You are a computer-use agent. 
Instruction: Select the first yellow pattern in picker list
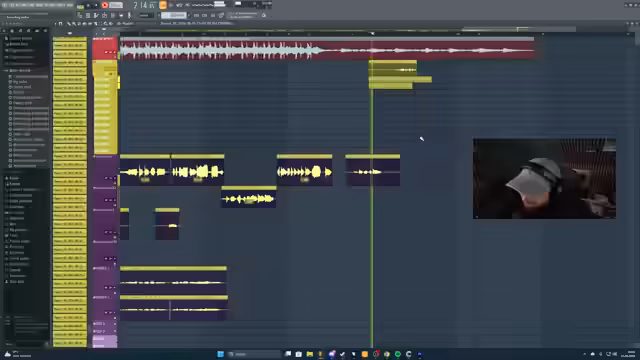(x=70, y=39)
